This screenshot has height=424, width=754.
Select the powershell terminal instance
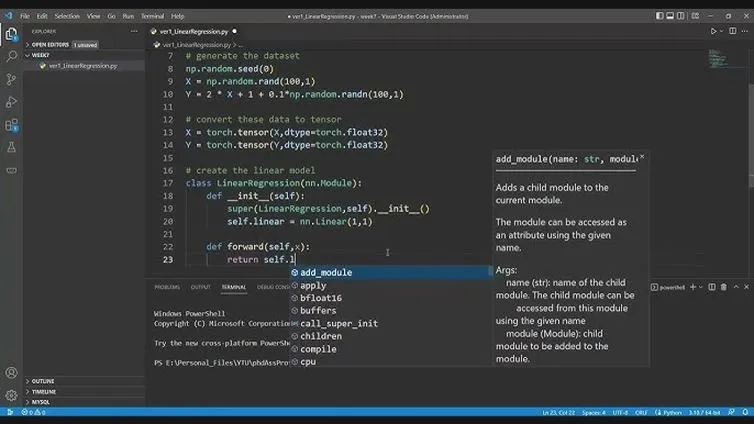667,287
